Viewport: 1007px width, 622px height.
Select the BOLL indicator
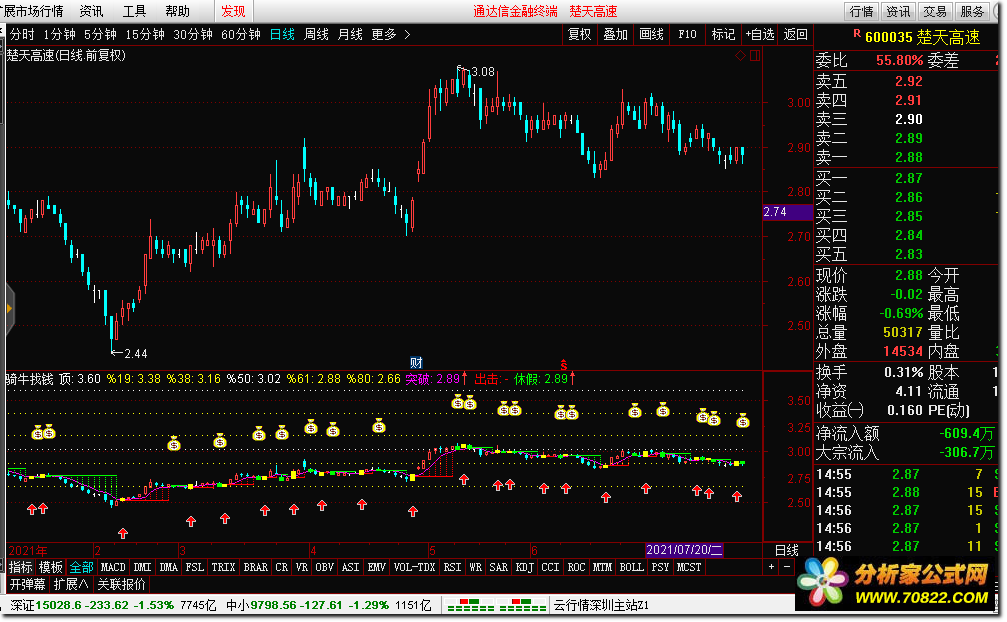(631, 567)
